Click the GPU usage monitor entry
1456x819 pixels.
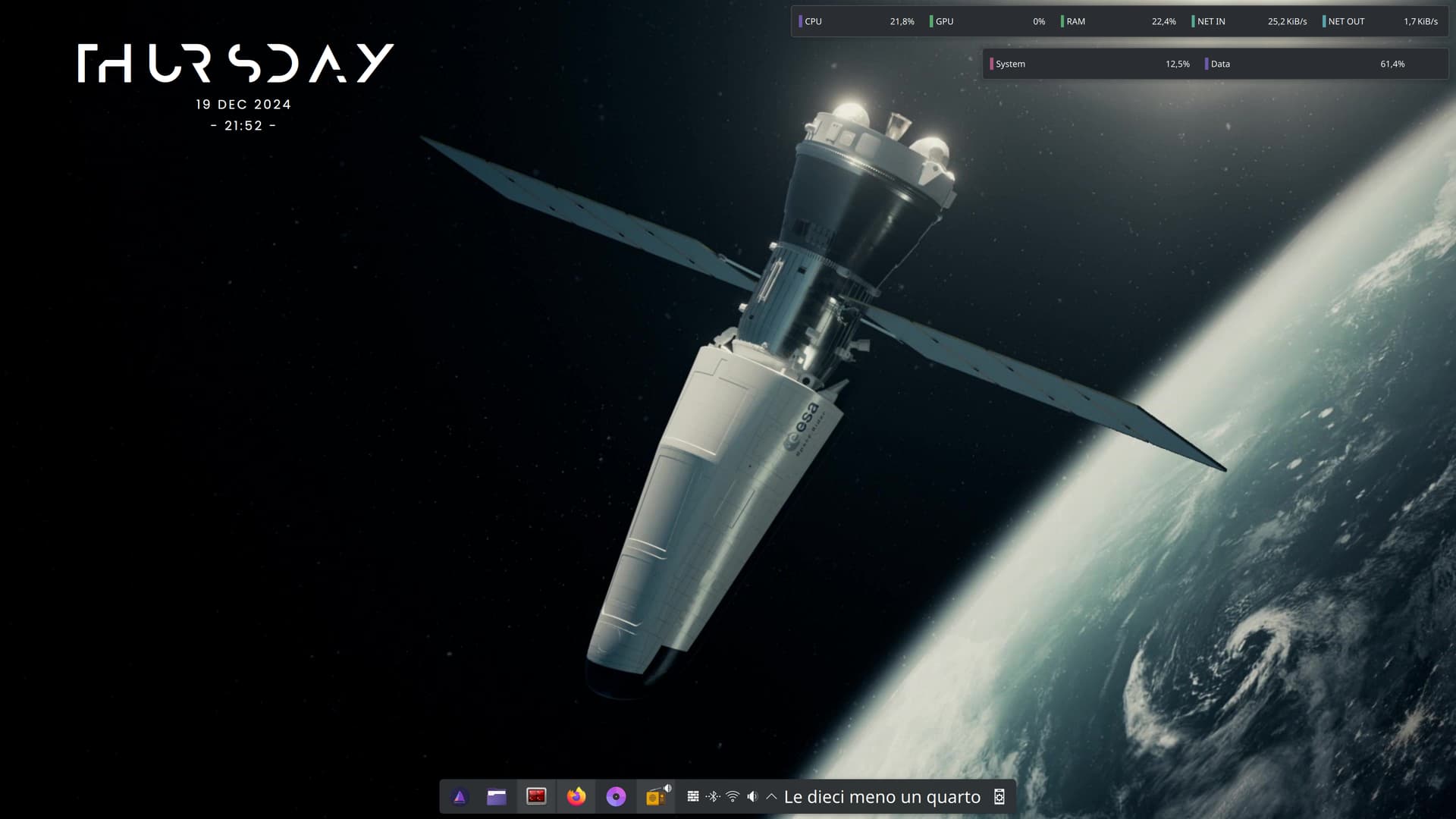pyautogui.click(x=987, y=21)
